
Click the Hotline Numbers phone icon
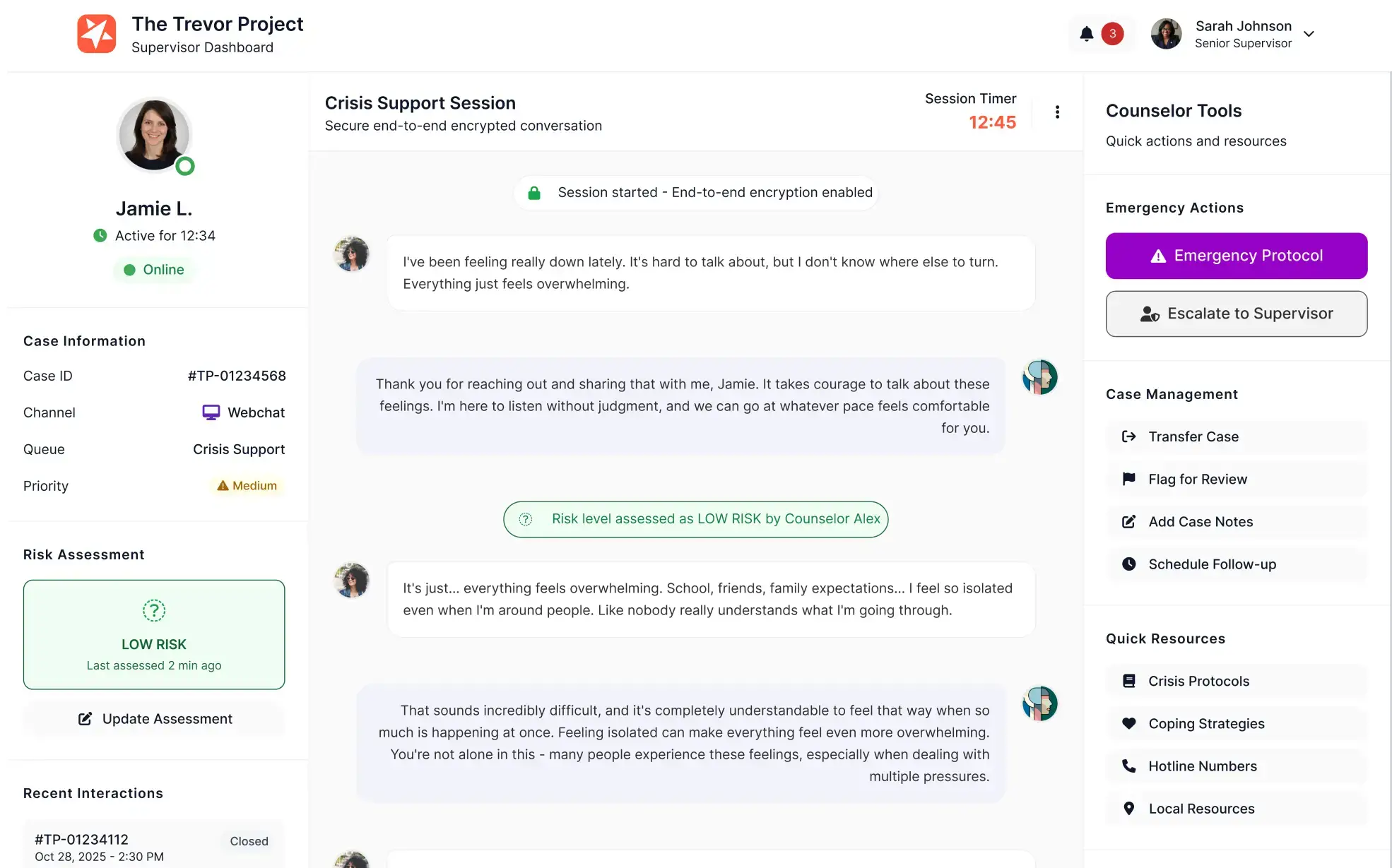[1129, 766]
